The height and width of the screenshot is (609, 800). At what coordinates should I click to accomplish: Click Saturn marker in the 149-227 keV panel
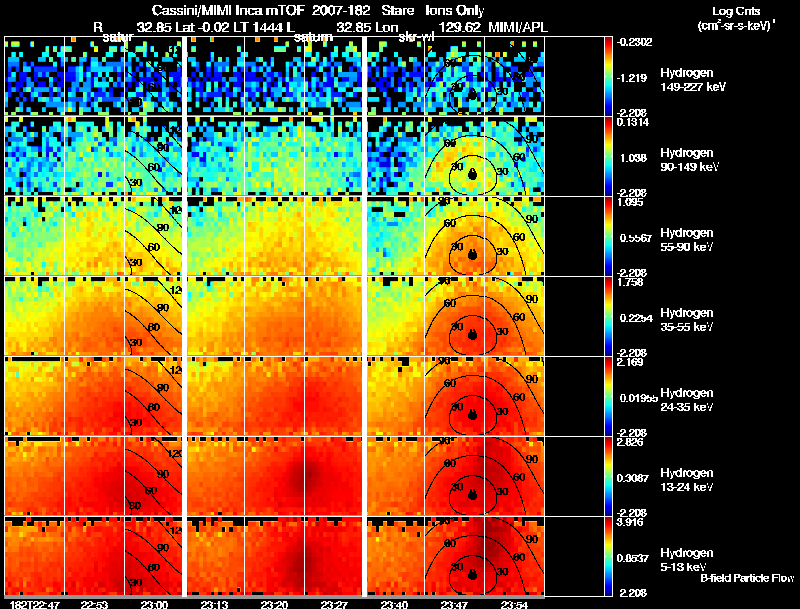(x=472, y=94)
